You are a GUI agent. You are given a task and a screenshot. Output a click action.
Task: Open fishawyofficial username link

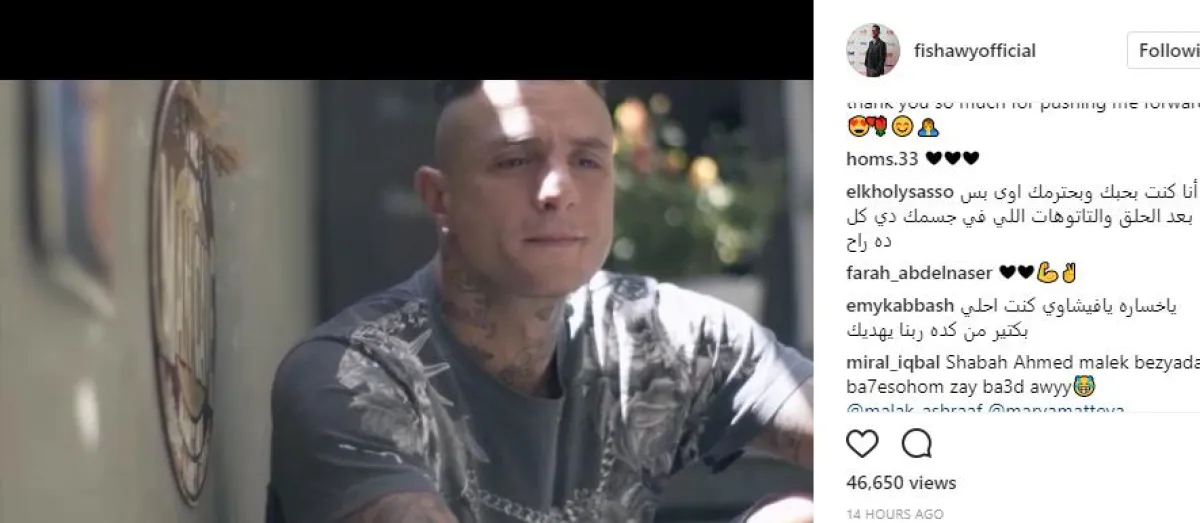(x=975, y=50)
